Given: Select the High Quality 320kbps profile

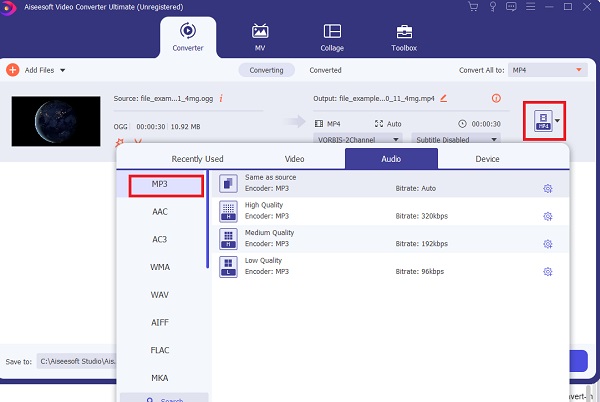Looking at the screenshot, I should [x=390, y=211].
